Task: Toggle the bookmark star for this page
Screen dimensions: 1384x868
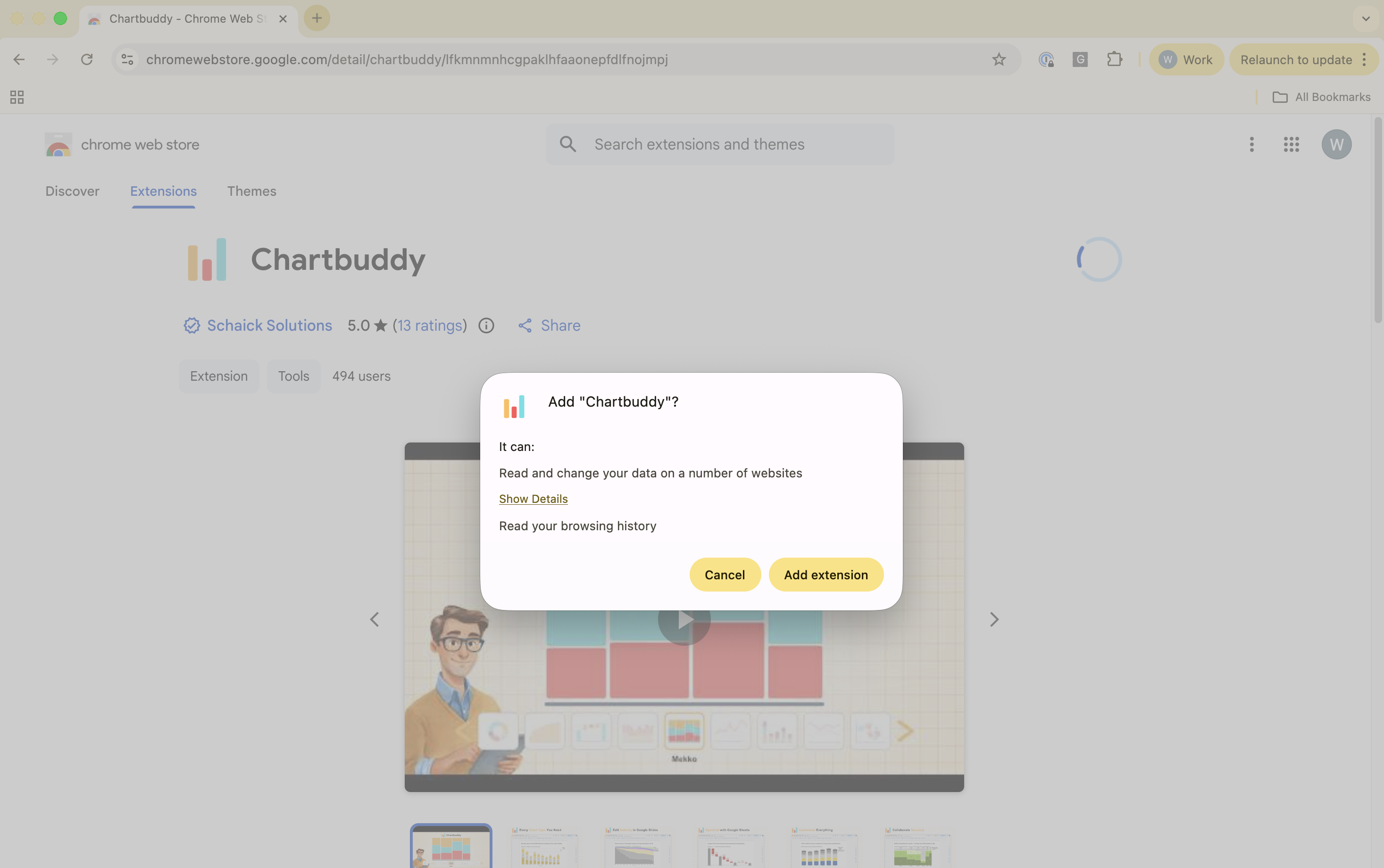Action: [999, 59]
